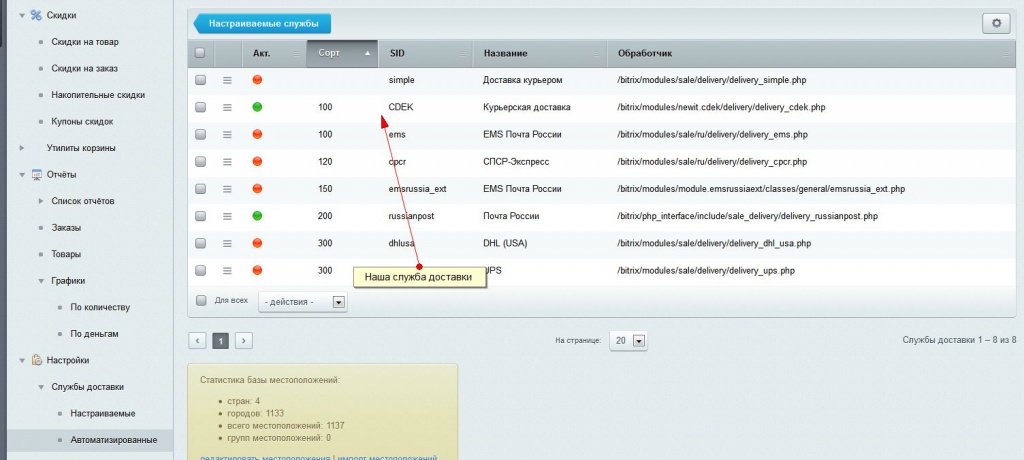Select Настраиваемые in sidebar
The image size is (1024, 460).
click(x=103, y=414)
